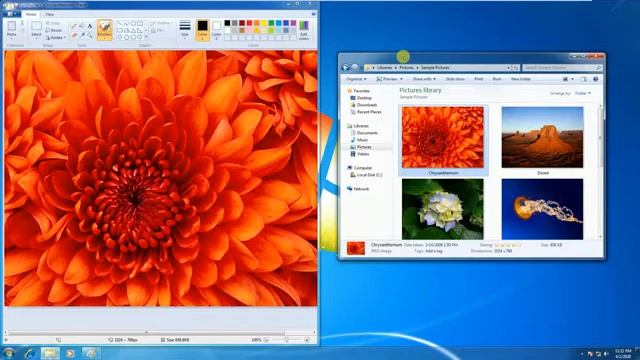640x360 pixels.
Task: Pick the black color swatch
Action: tap(227, 23)
